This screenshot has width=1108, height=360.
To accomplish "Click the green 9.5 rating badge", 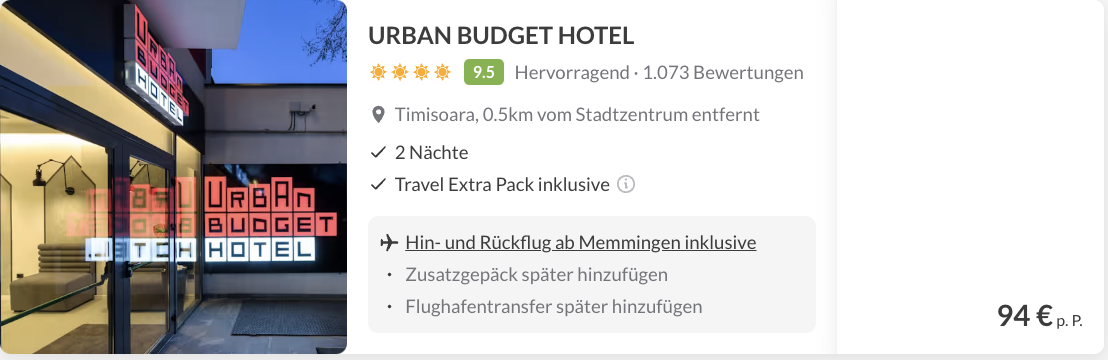I will (483, 72).
